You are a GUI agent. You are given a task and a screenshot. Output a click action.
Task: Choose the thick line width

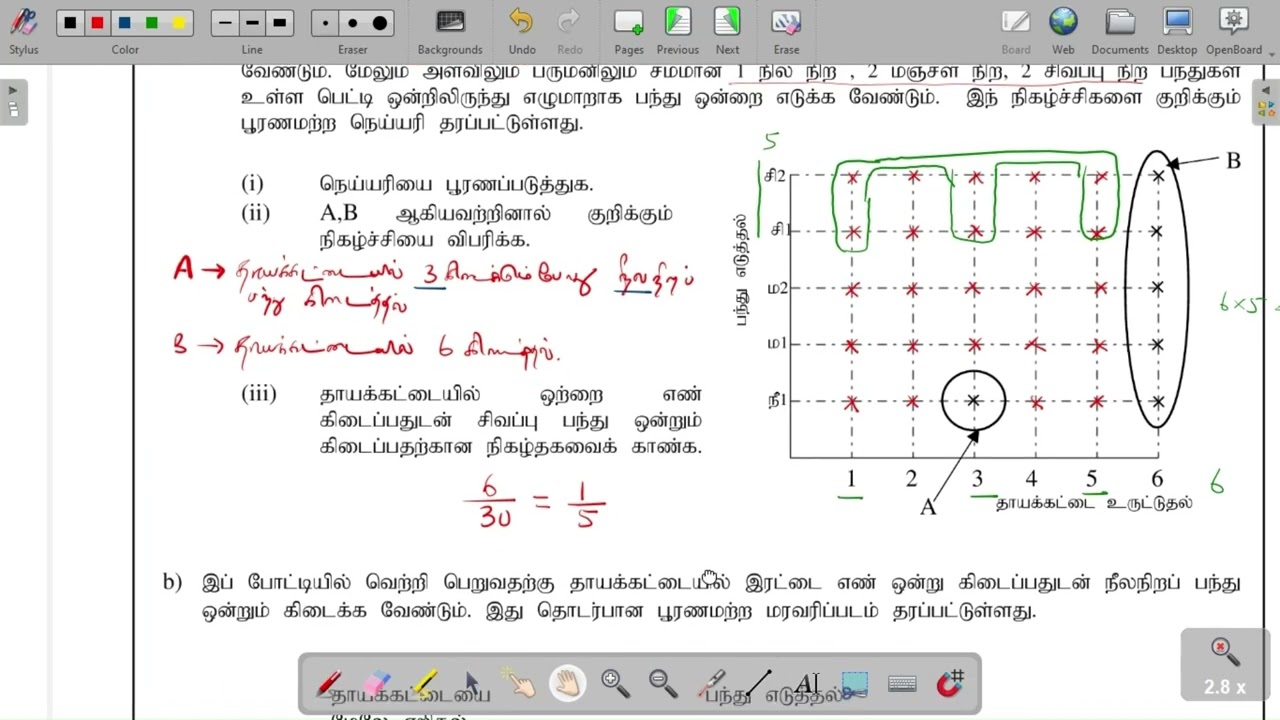pos(279,23)
